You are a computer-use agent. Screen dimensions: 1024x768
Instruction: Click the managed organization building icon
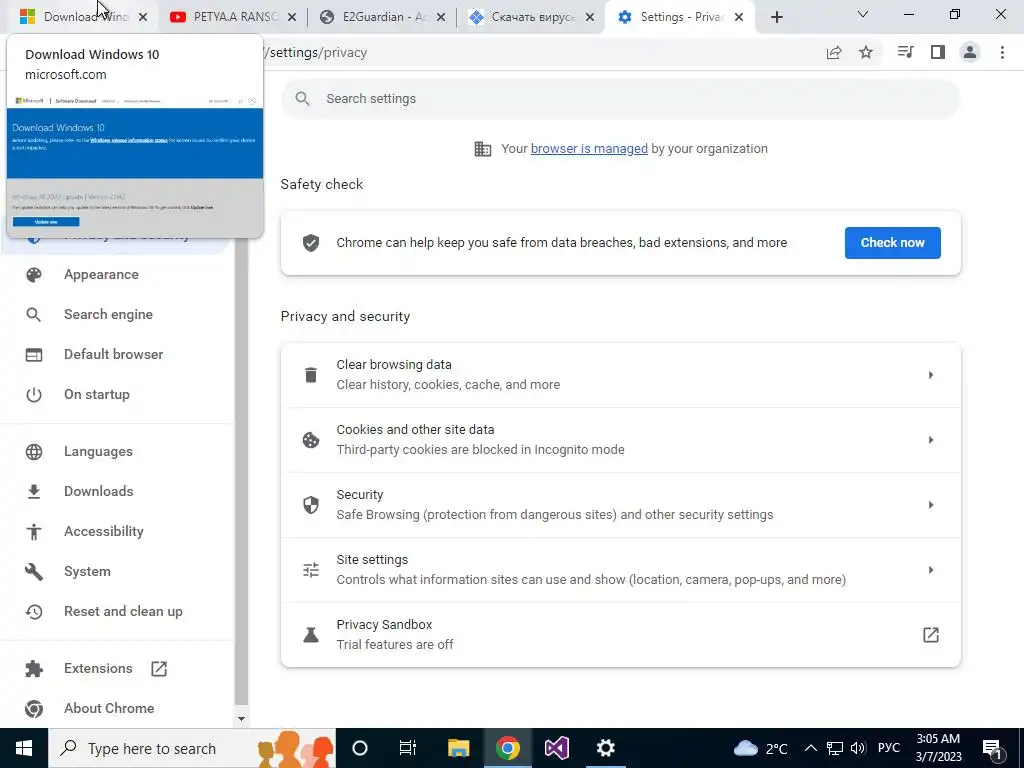click(x=483, y=149)
